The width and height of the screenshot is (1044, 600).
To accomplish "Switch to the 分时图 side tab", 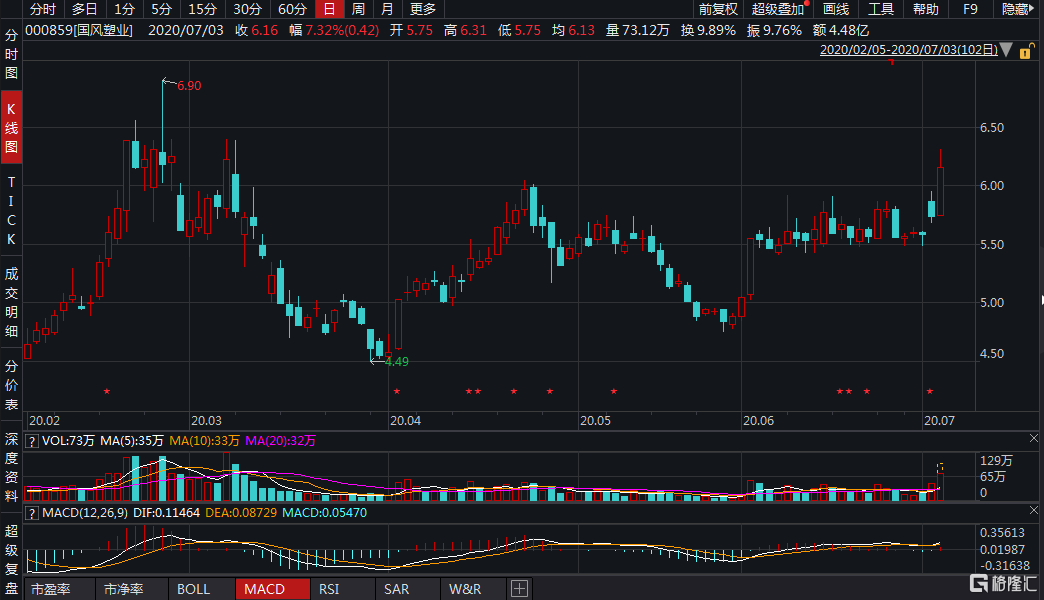I will 11,55.
